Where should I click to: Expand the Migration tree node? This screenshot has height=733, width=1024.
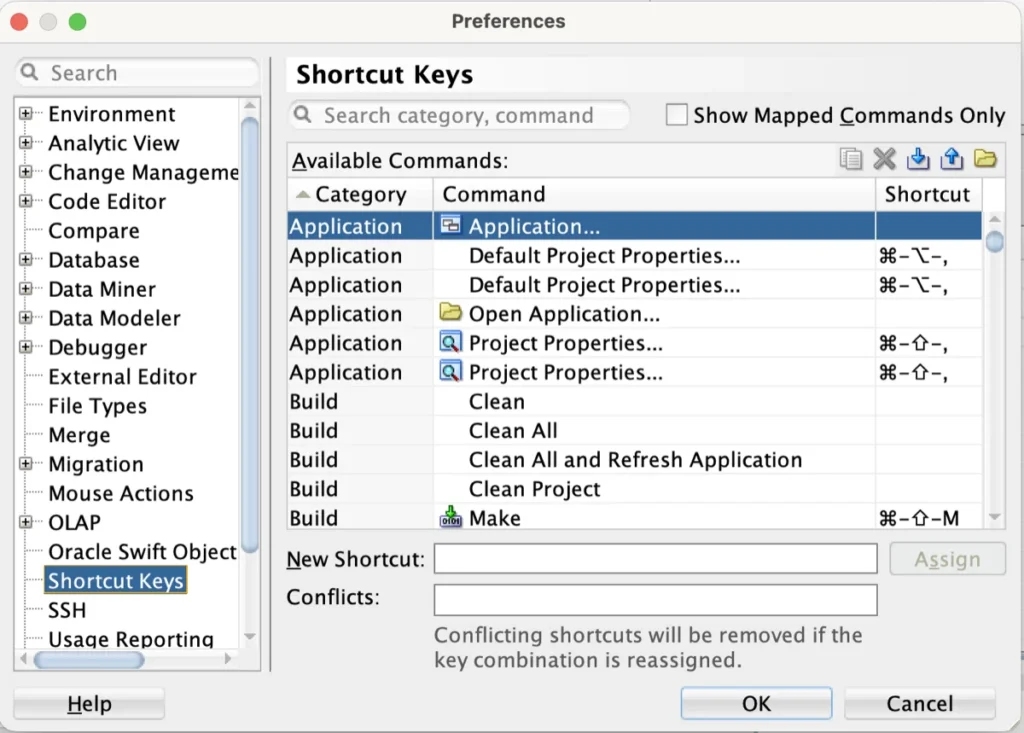click(25, 464)
